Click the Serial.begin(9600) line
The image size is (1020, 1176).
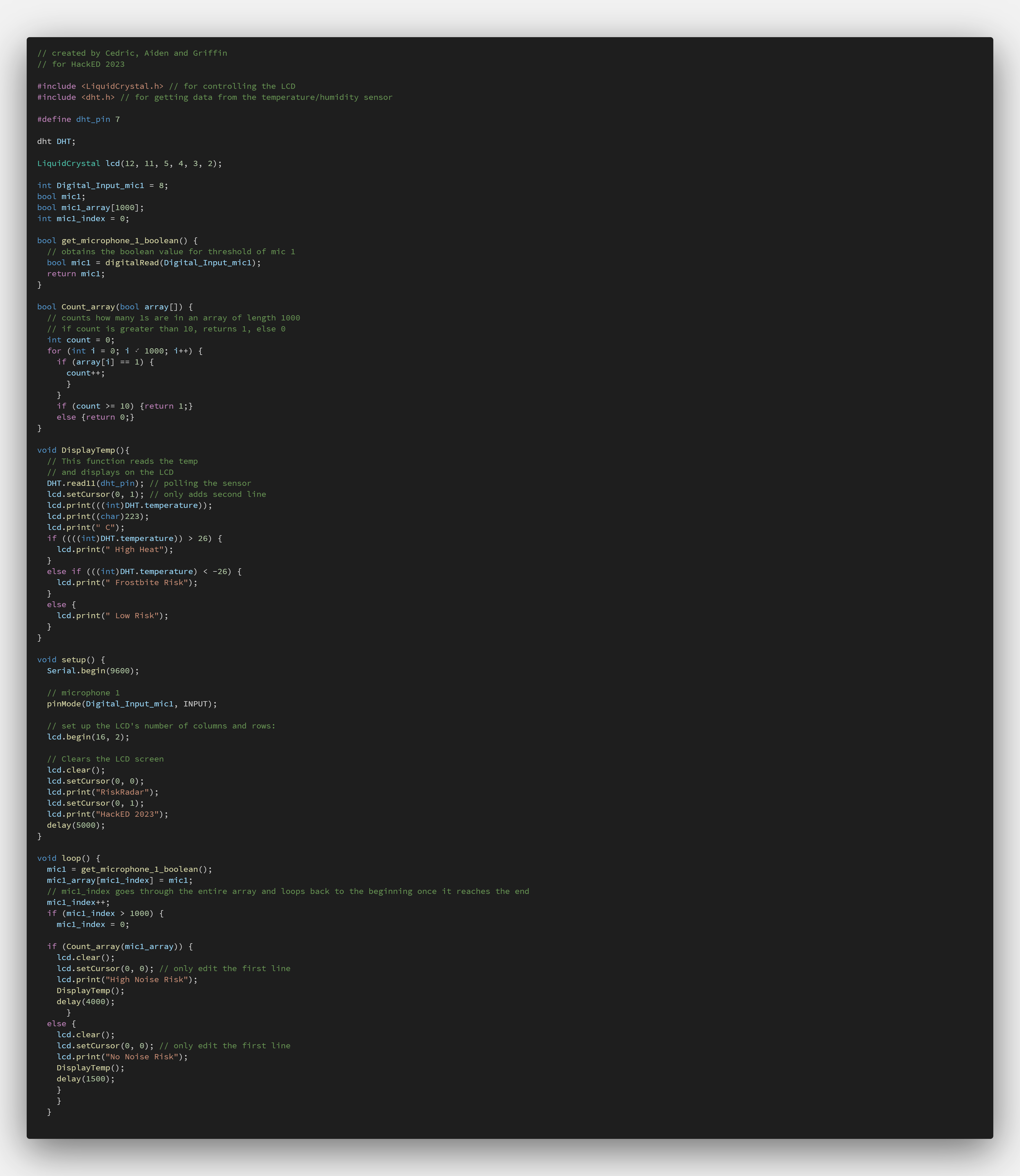[x=93, y=671]
